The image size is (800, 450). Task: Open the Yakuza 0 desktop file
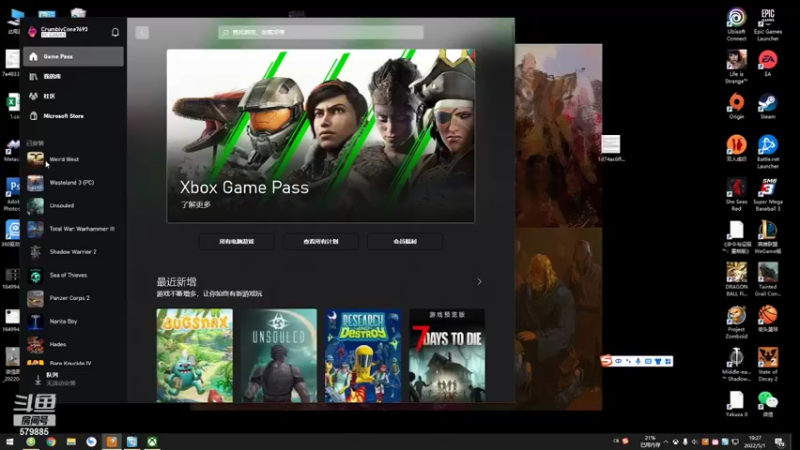[736, 404]
